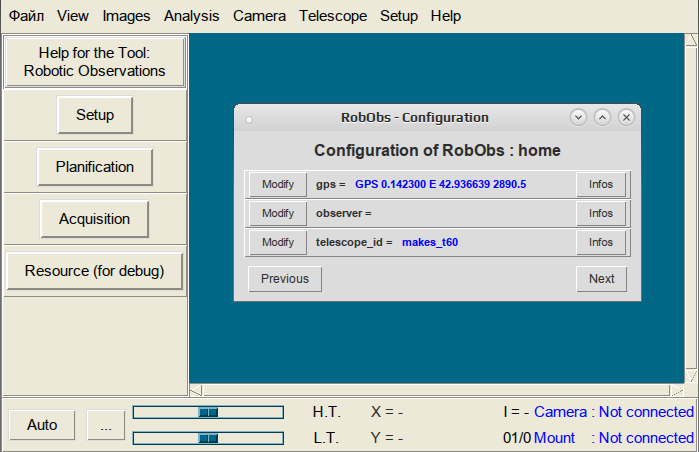Click the L.T. low threshold slider
699x452 pixels.
point(208,438)
